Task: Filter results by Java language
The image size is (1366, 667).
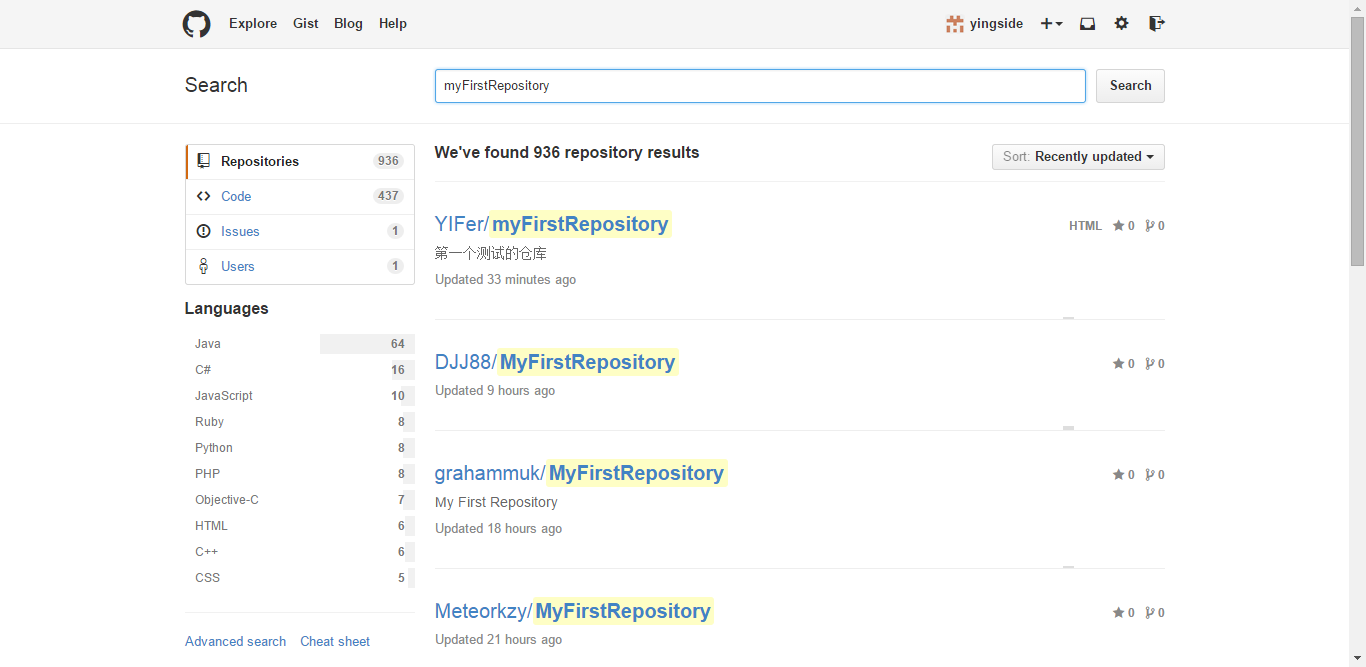Action: click(x=300, y=344)
